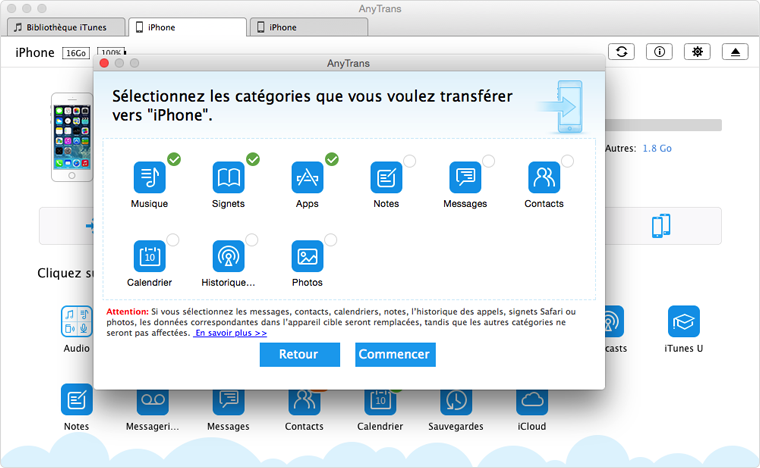Open Audio category in main window
Viewport: 760px width, 468px height.
(77, 321)
